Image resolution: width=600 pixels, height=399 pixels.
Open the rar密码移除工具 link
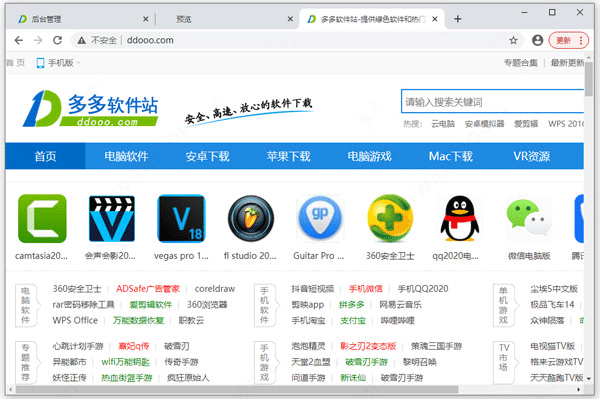[x=83, y=305]
